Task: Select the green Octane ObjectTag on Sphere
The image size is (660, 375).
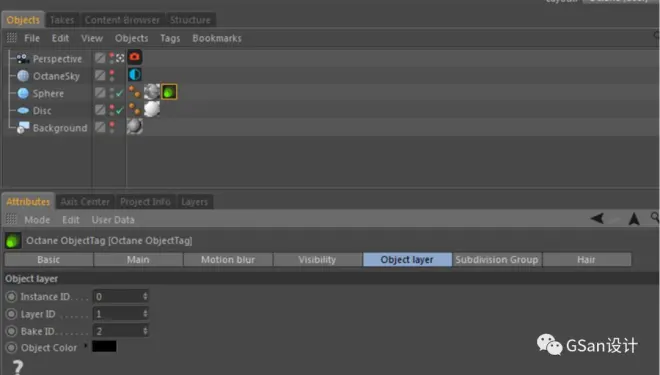Action: pos(169,92)
